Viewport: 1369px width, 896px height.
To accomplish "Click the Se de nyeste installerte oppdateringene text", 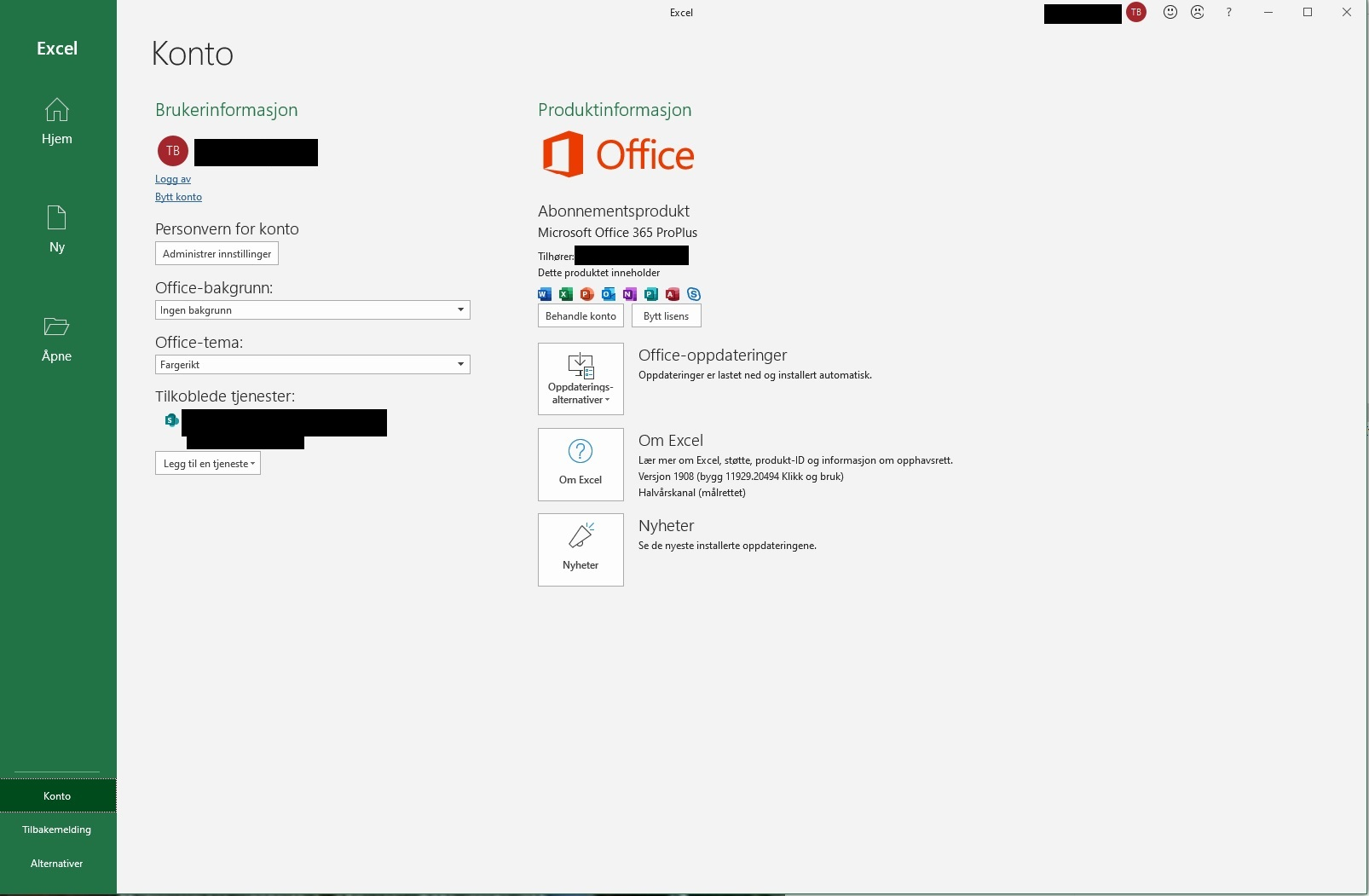I will (x=727, y=546).
